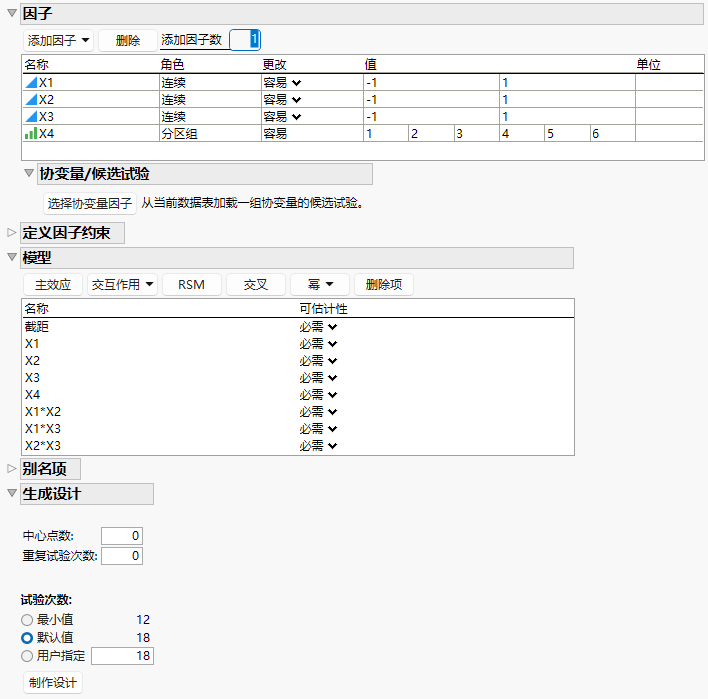Click the X2 low value cell -1

pyautogui.click(x=431, y=99)
